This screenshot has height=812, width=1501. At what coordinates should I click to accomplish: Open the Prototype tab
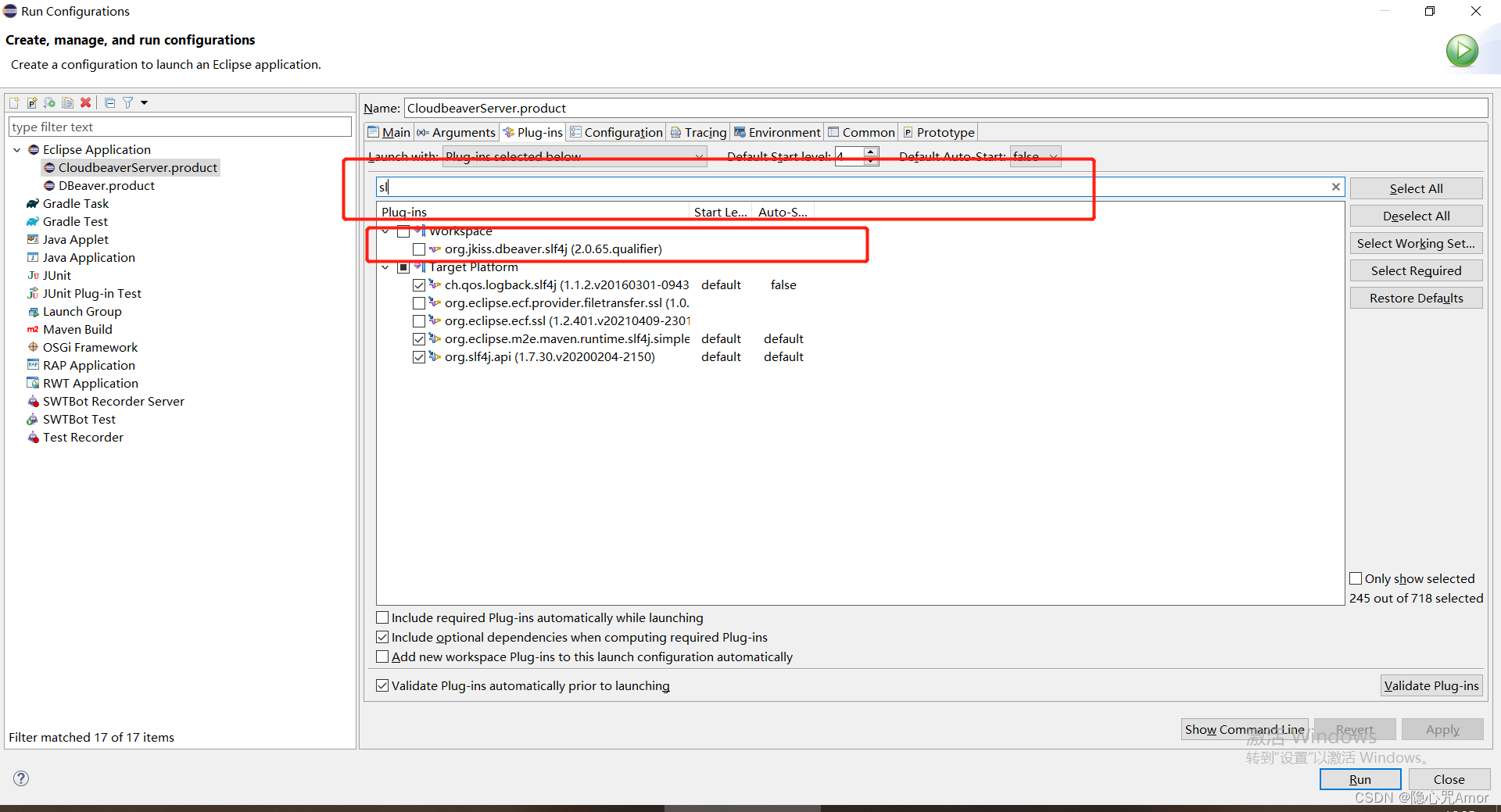click(x=938, y=132)
